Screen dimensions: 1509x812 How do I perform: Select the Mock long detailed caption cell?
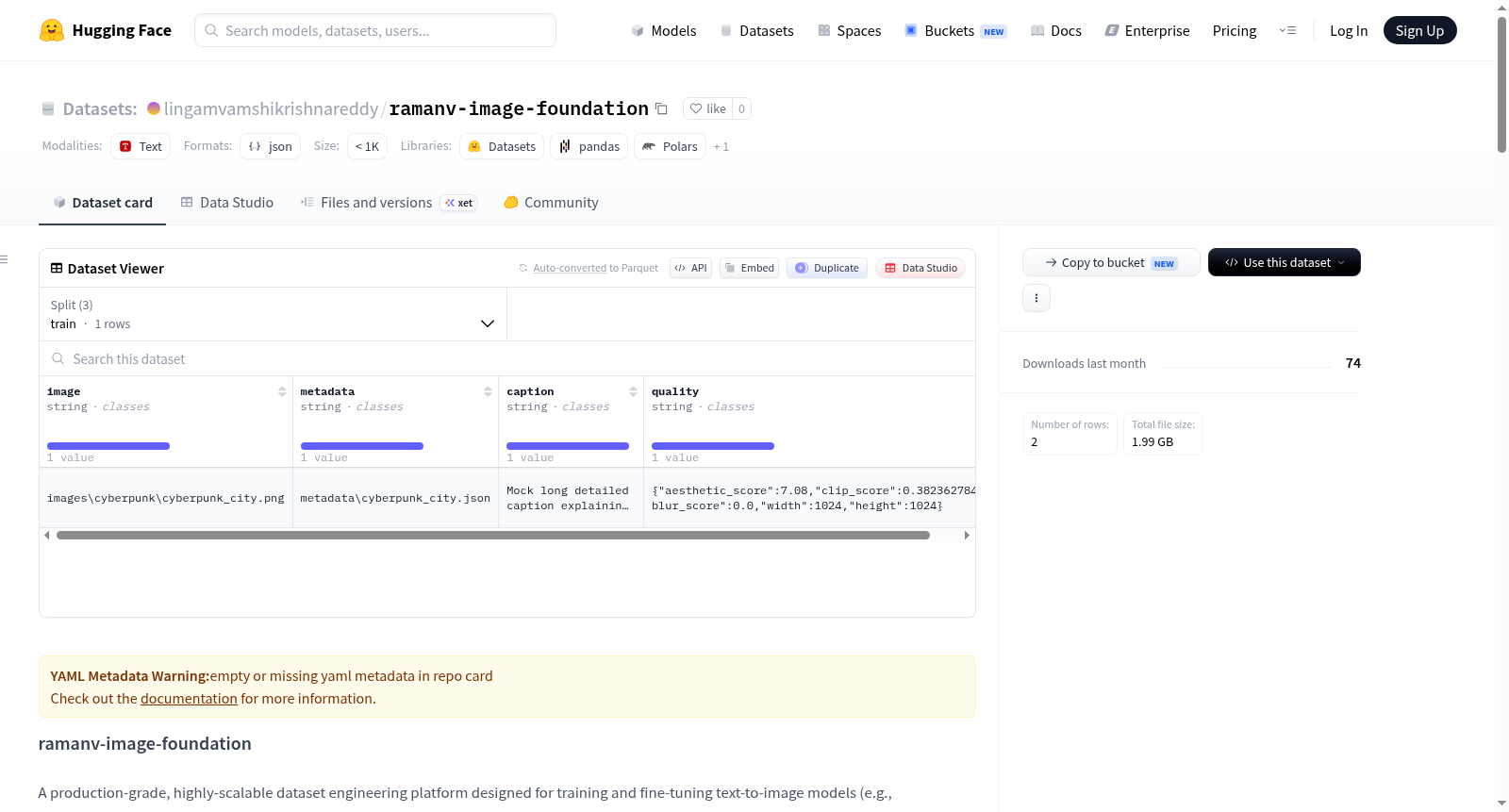coord(571,498)
